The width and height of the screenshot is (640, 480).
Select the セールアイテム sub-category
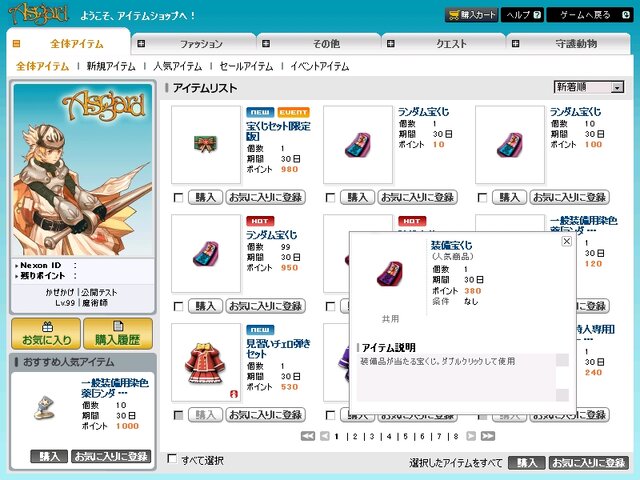pos(246,66)
